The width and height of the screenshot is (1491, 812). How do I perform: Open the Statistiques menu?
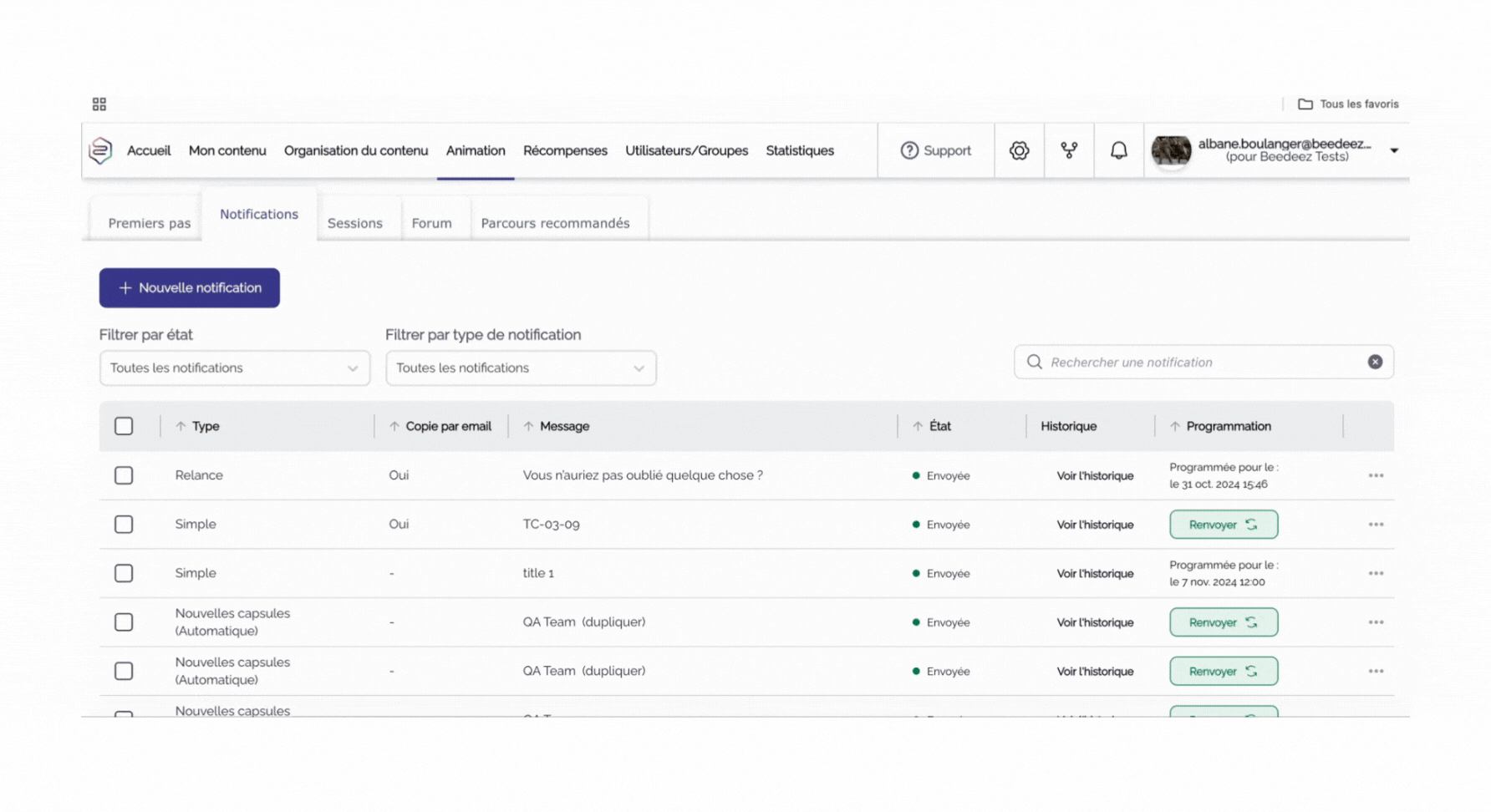[x=799, y=150]
